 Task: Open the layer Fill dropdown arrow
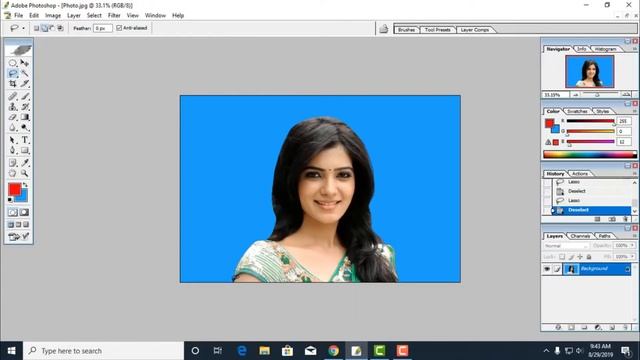pos(633,257)
